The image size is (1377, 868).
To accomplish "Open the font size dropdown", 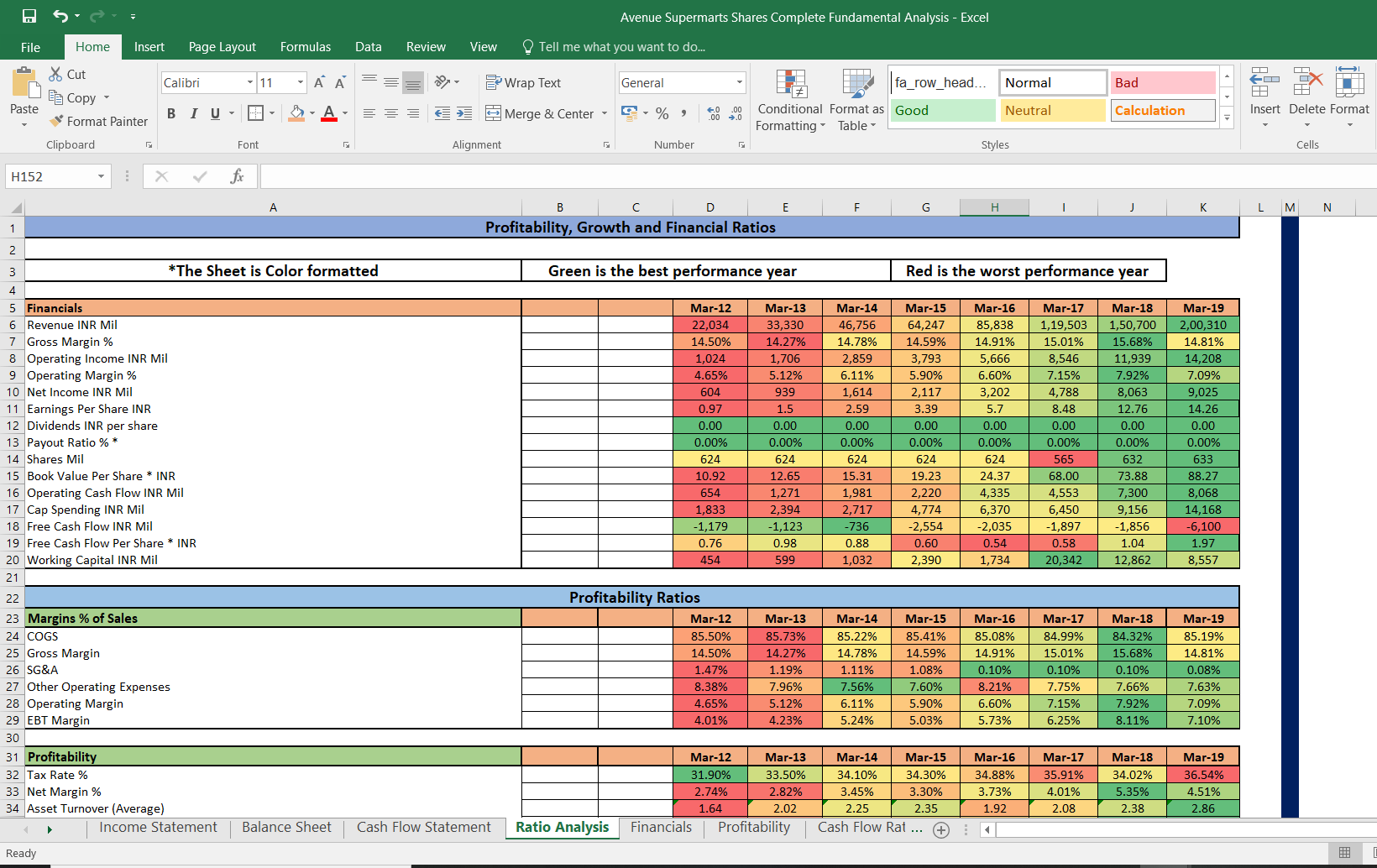I will tap(301, 82).
